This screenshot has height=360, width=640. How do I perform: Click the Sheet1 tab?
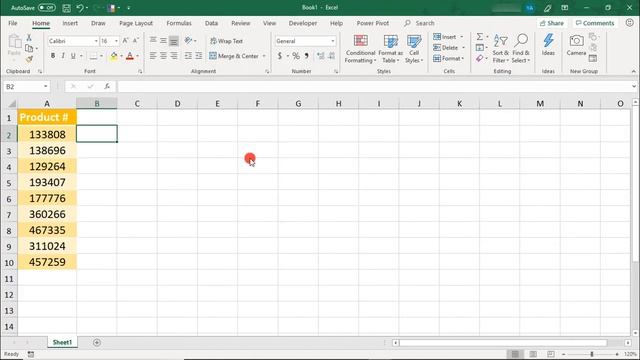62,342
